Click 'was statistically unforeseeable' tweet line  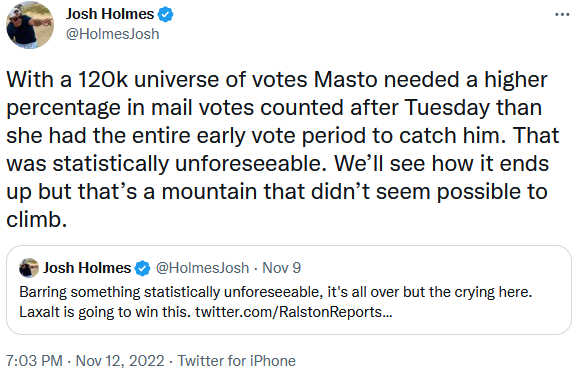(167, 163)
